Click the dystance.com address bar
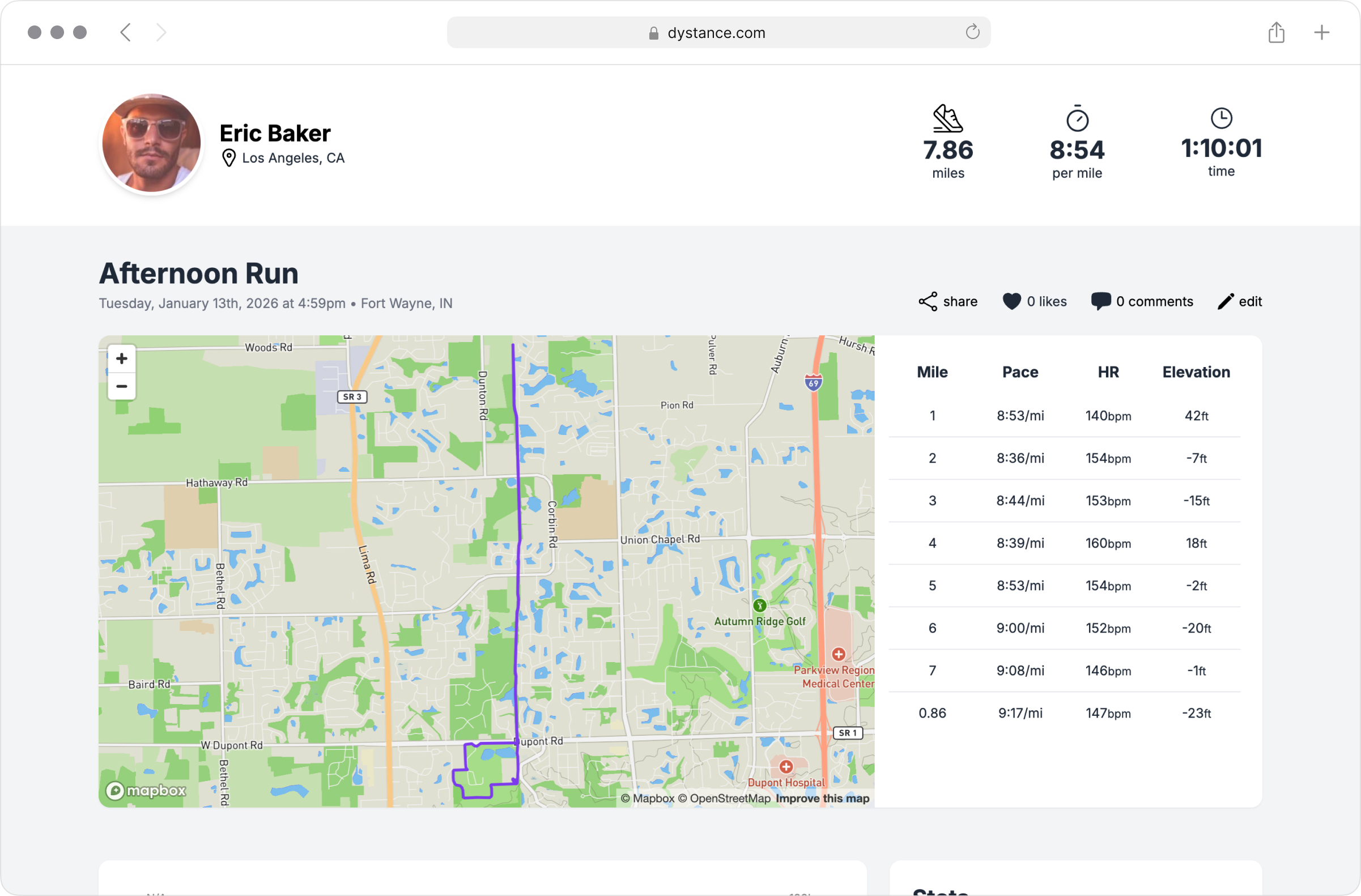1361x896 pixels. coord(716,33)
